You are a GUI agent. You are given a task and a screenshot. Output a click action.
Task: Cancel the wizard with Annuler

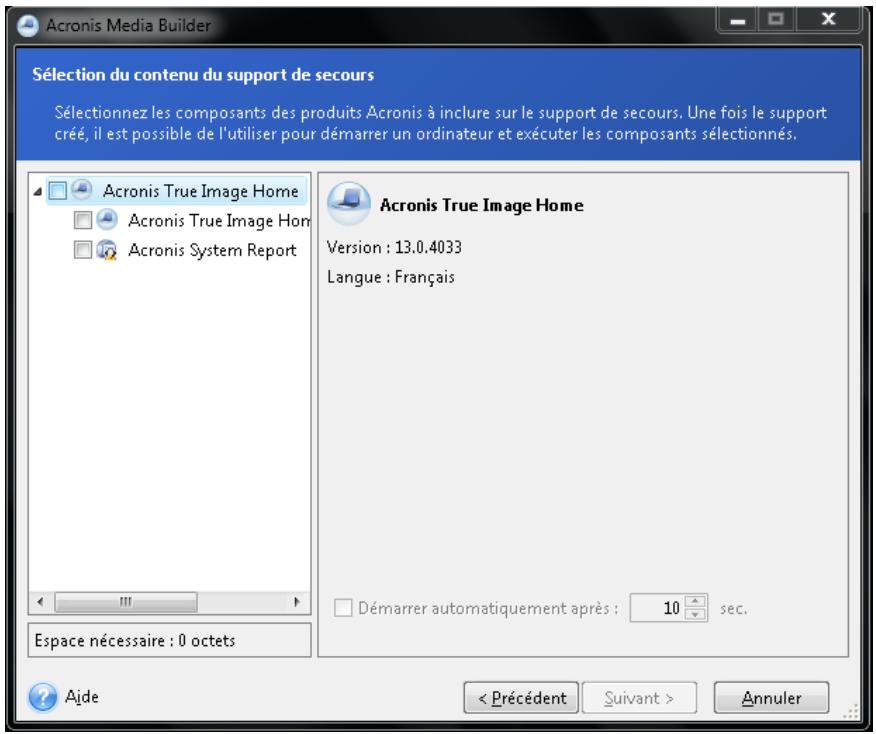[771, 697]
